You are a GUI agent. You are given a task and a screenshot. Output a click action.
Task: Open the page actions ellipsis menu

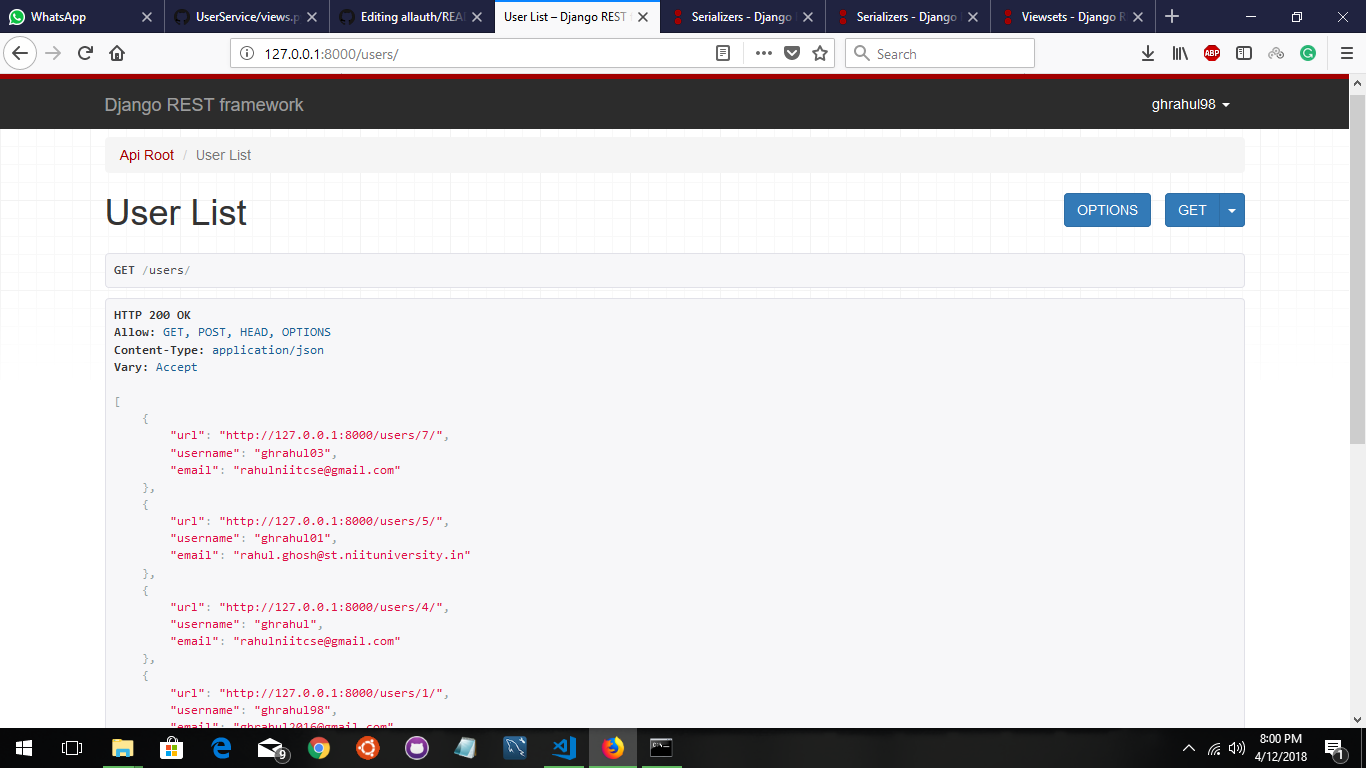tap(763, 53)
